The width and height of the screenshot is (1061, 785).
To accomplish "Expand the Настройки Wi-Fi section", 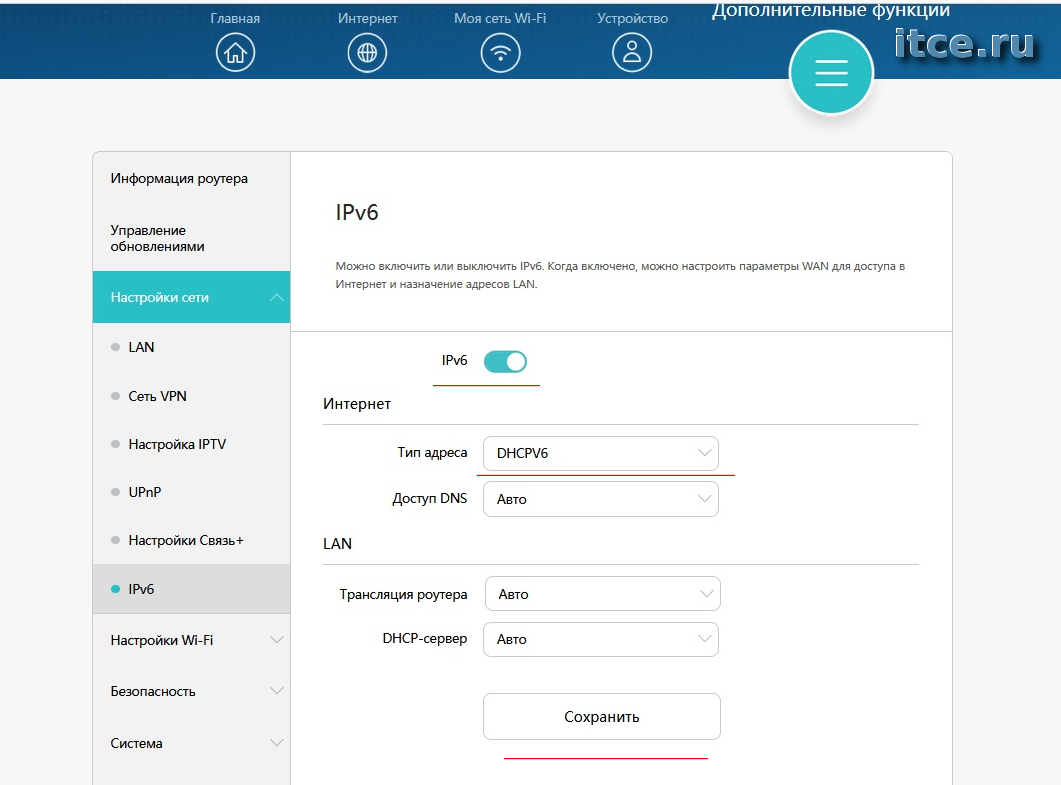I will tap(191, 640).
